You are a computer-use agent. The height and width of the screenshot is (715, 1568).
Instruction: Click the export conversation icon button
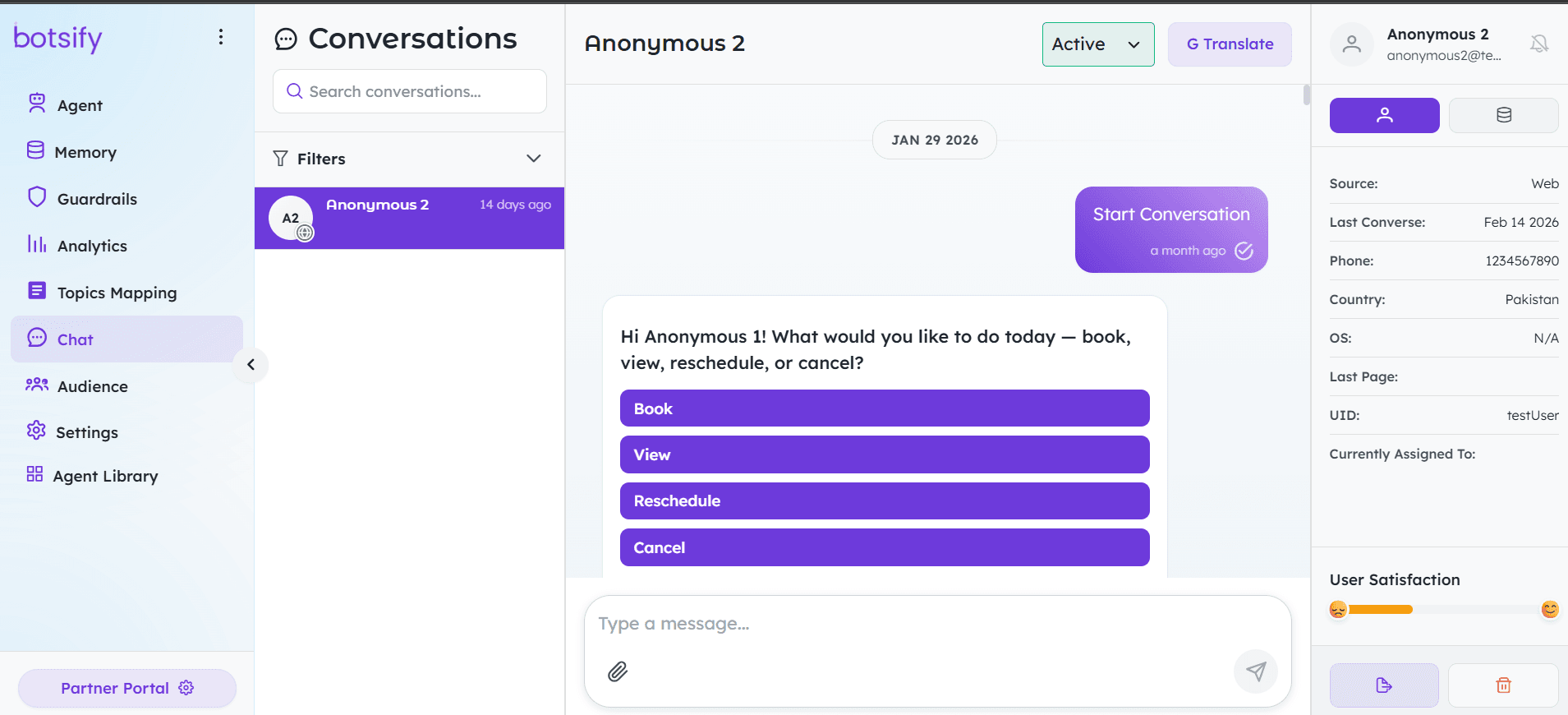point(1384,685)
